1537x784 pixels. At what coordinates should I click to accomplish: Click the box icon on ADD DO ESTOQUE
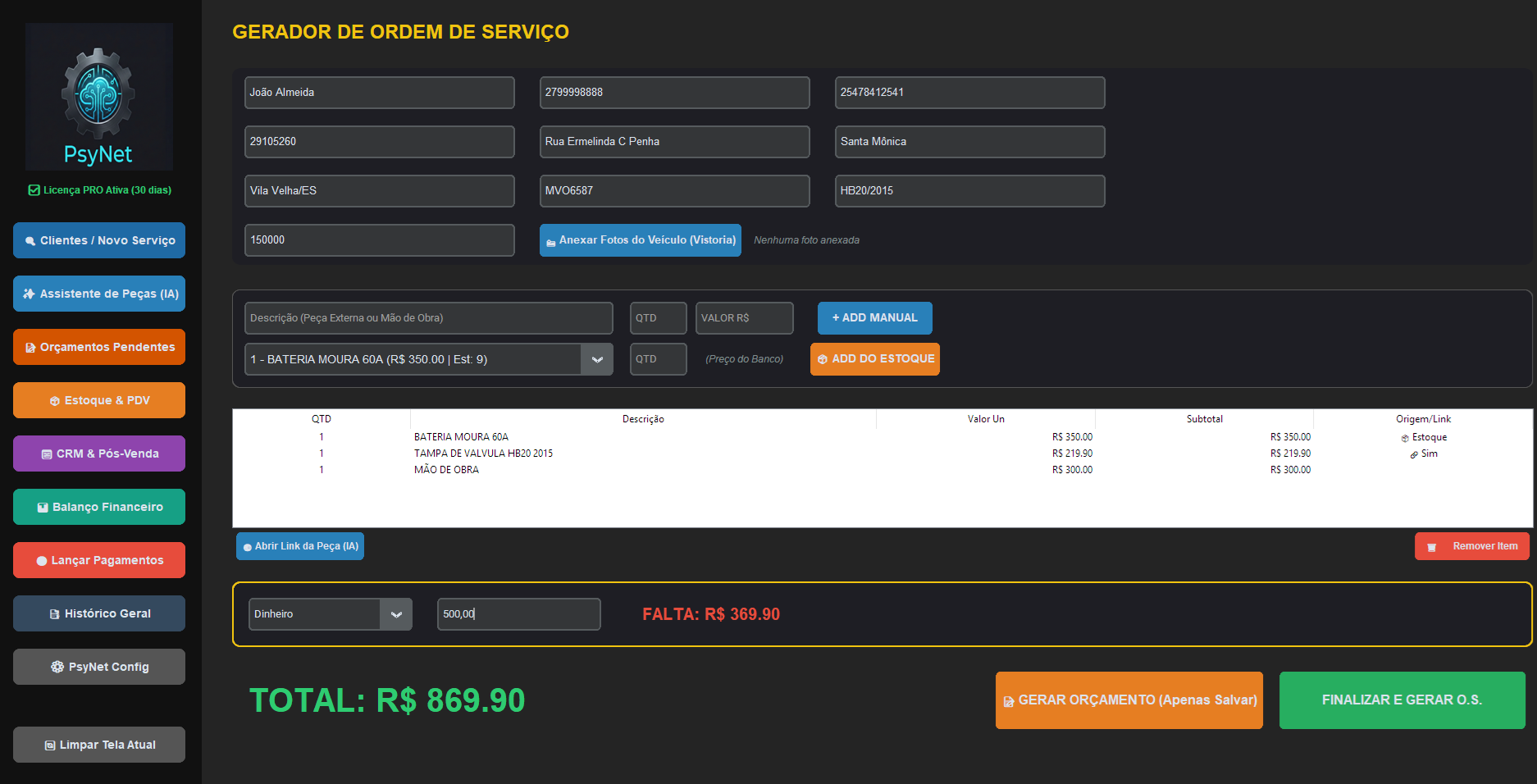pyautogui.click(x=823, y=359)
